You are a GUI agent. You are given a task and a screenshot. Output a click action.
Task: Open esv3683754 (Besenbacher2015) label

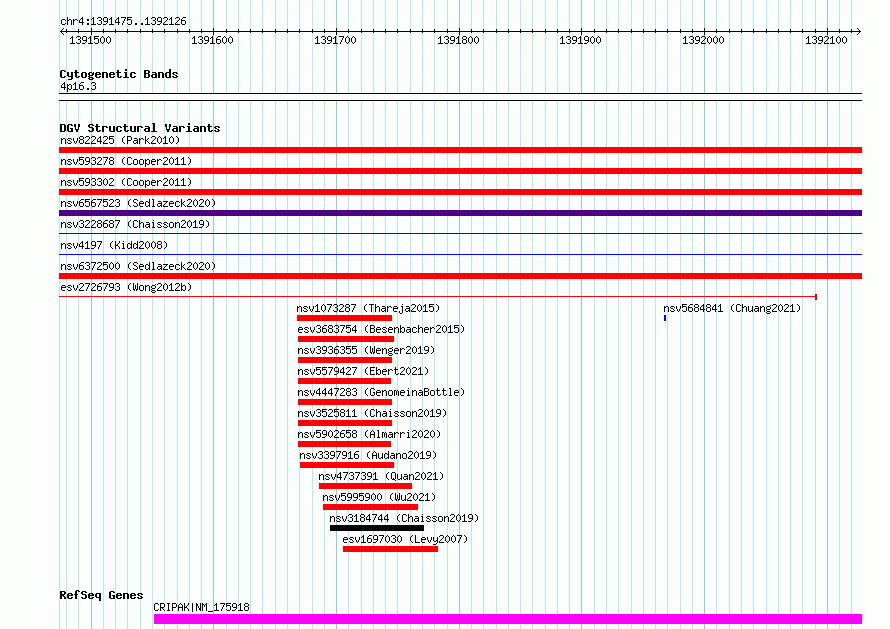(381, 329)
